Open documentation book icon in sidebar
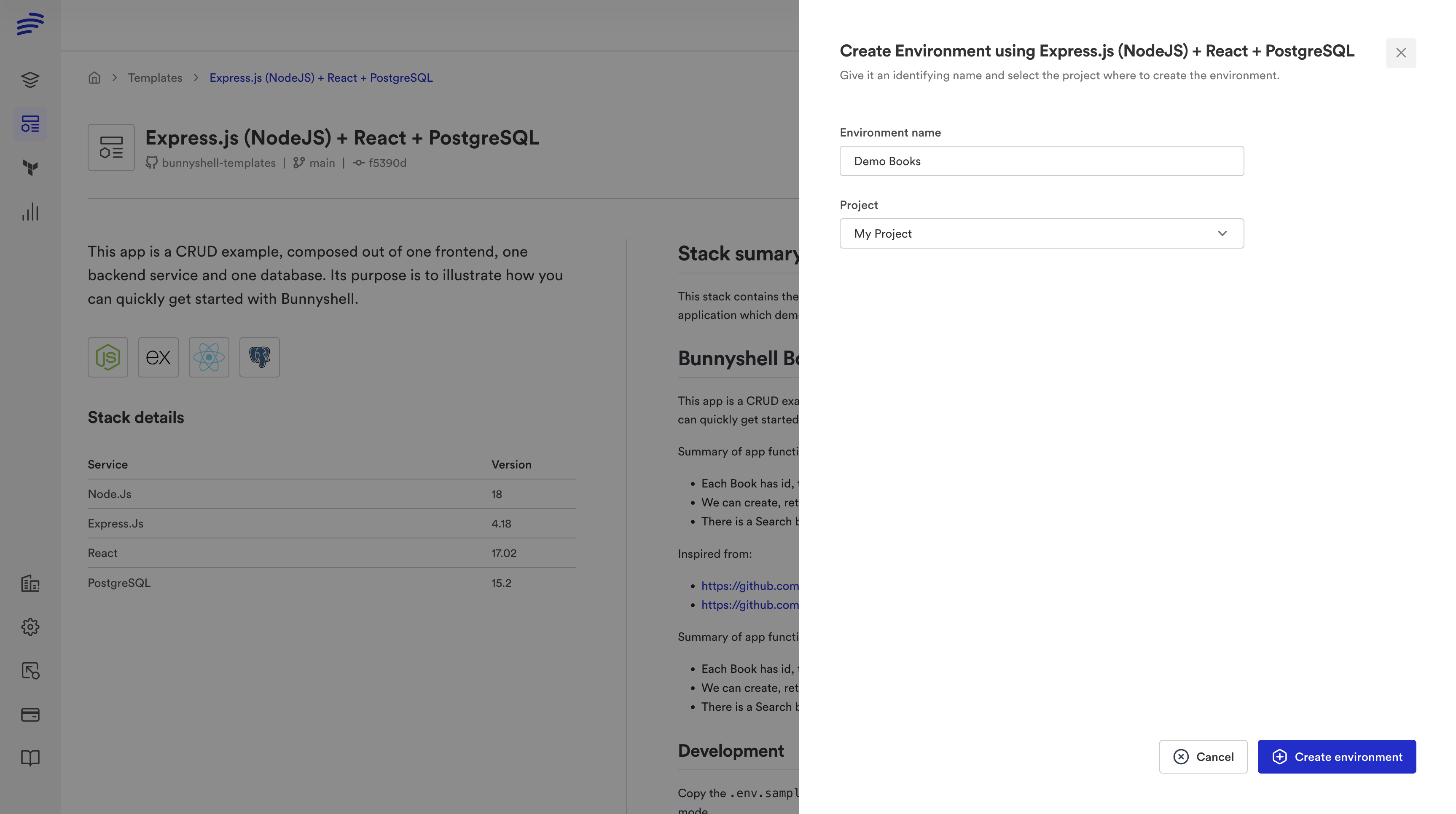Screen dimensions: 1456x814 click(x=30, y=758)
